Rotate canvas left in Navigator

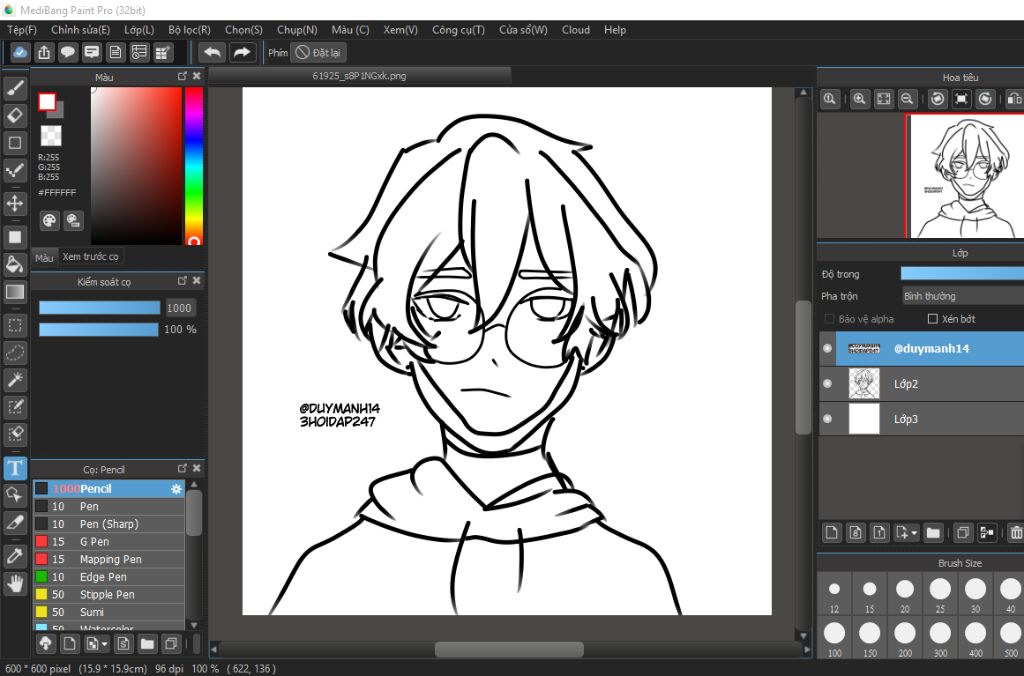(x=937, y=99)
